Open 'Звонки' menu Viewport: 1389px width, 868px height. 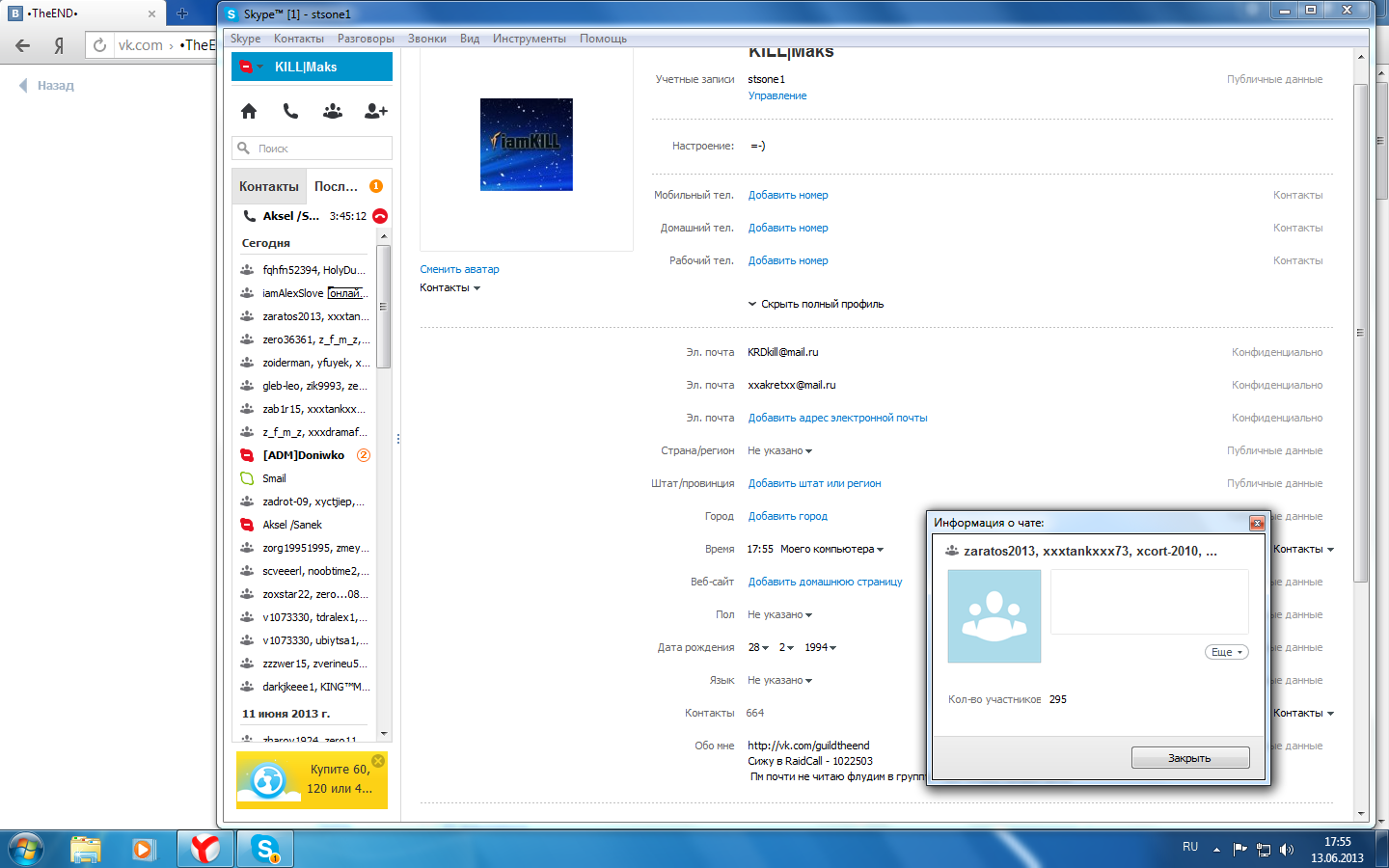tap(426, 39)
